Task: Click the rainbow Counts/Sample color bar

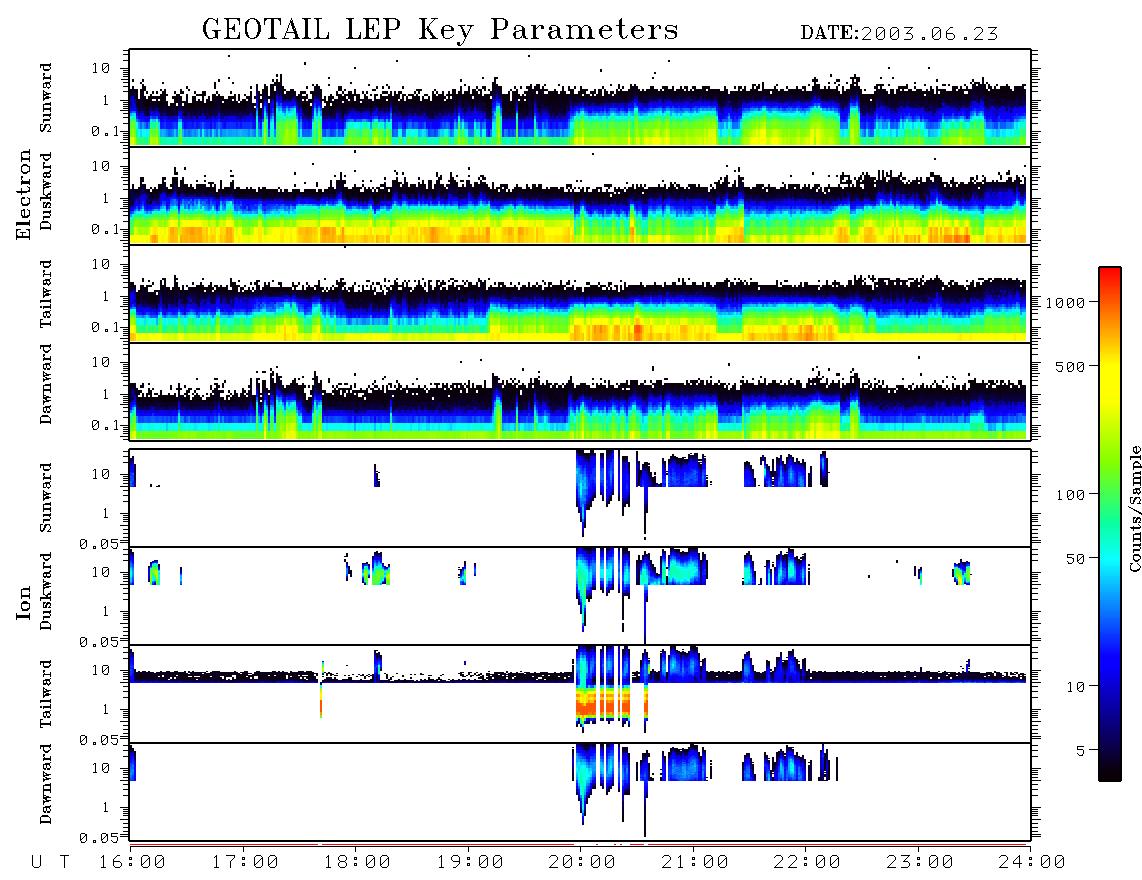Action: [1109, 524]
